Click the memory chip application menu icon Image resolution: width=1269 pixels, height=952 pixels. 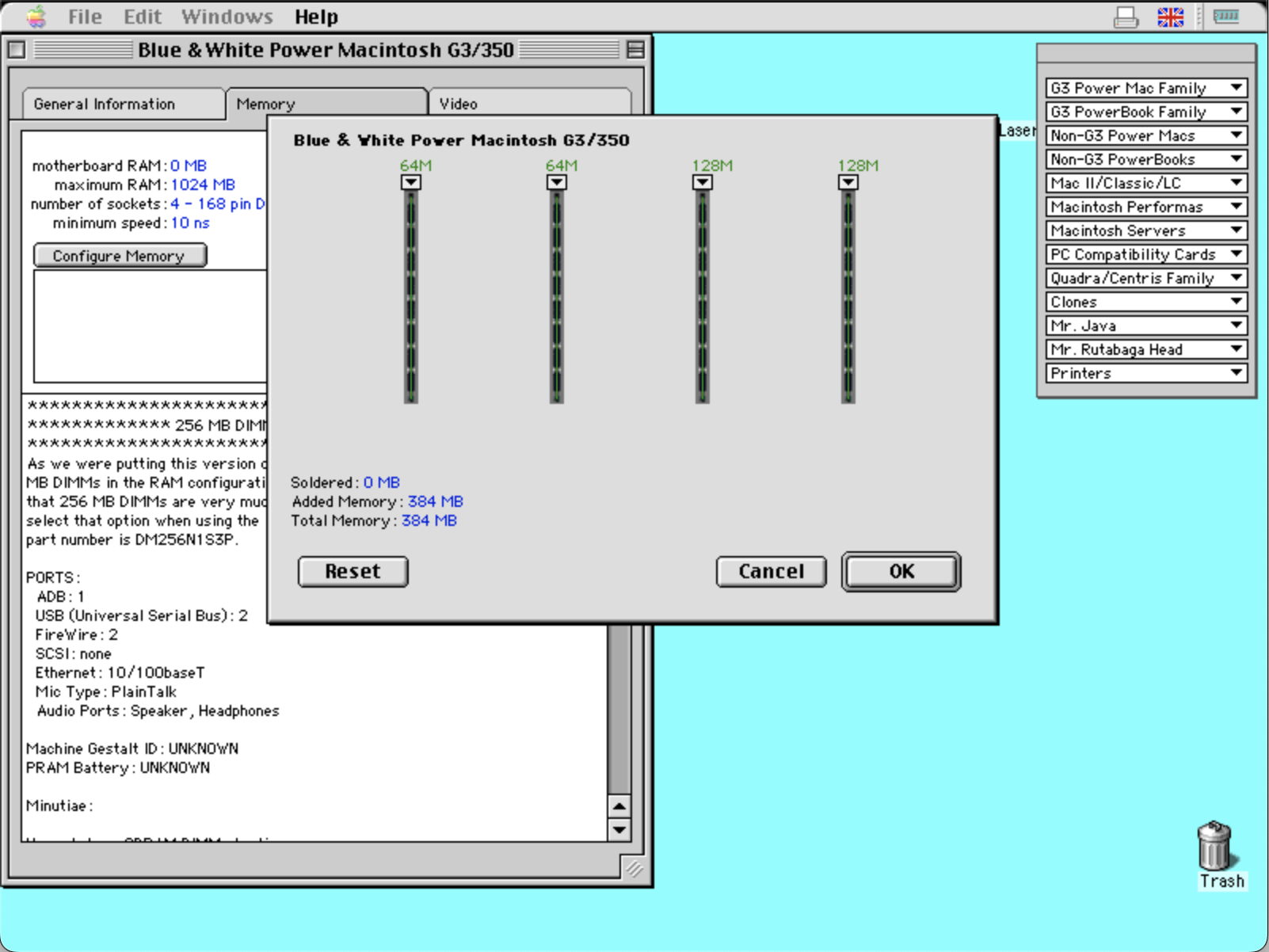point(1225,16)
